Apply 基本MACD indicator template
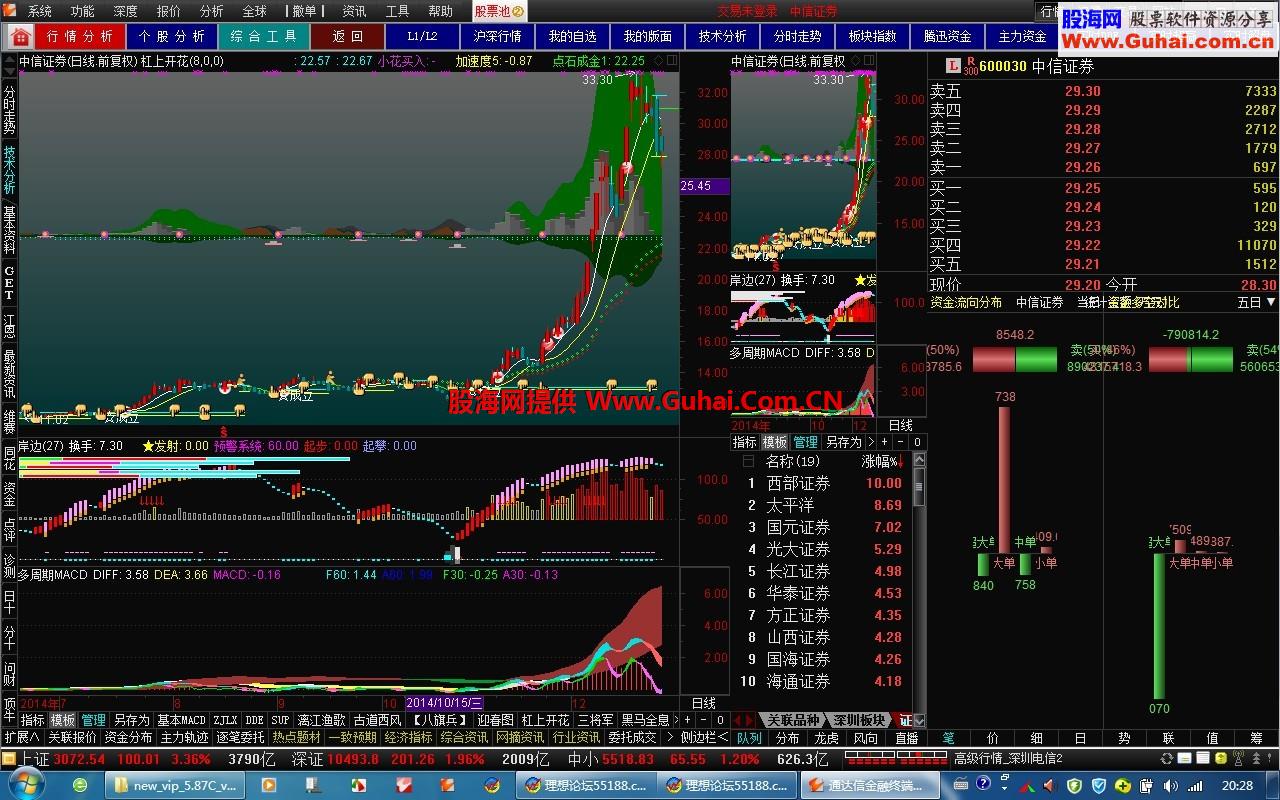Screen dimensions: 1280x800 point(181,720)
